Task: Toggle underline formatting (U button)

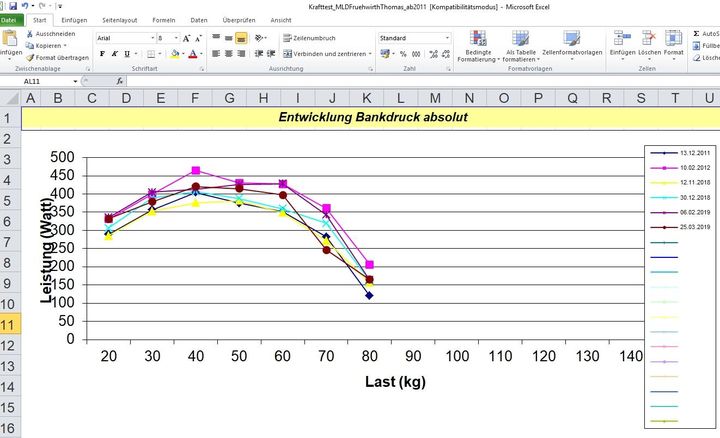Action: 128,54
